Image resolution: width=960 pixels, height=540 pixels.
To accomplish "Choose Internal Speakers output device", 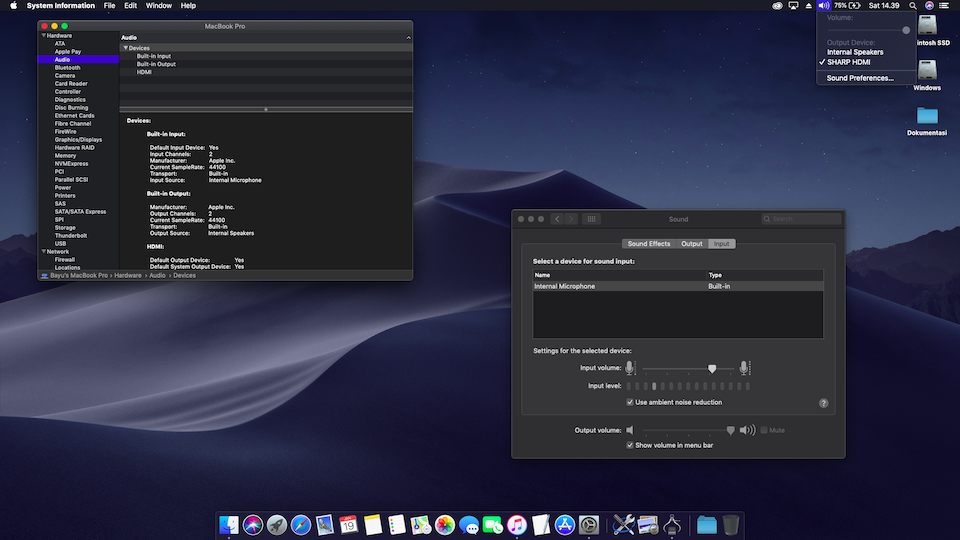I will coord(855,52).
